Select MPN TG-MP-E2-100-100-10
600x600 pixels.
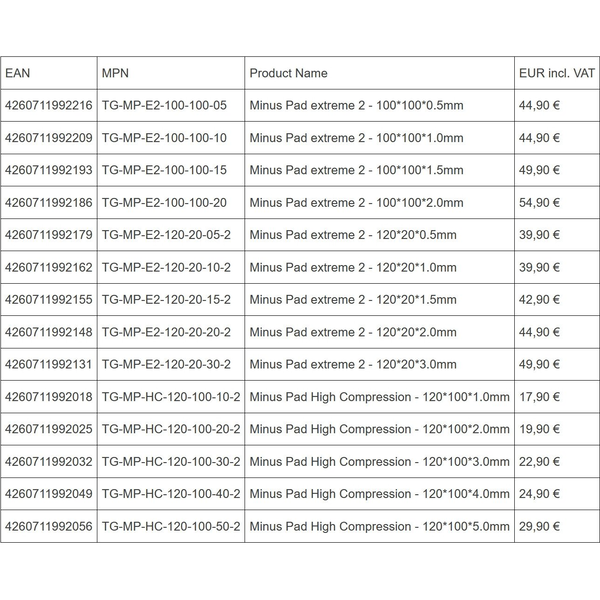point(164,138)
